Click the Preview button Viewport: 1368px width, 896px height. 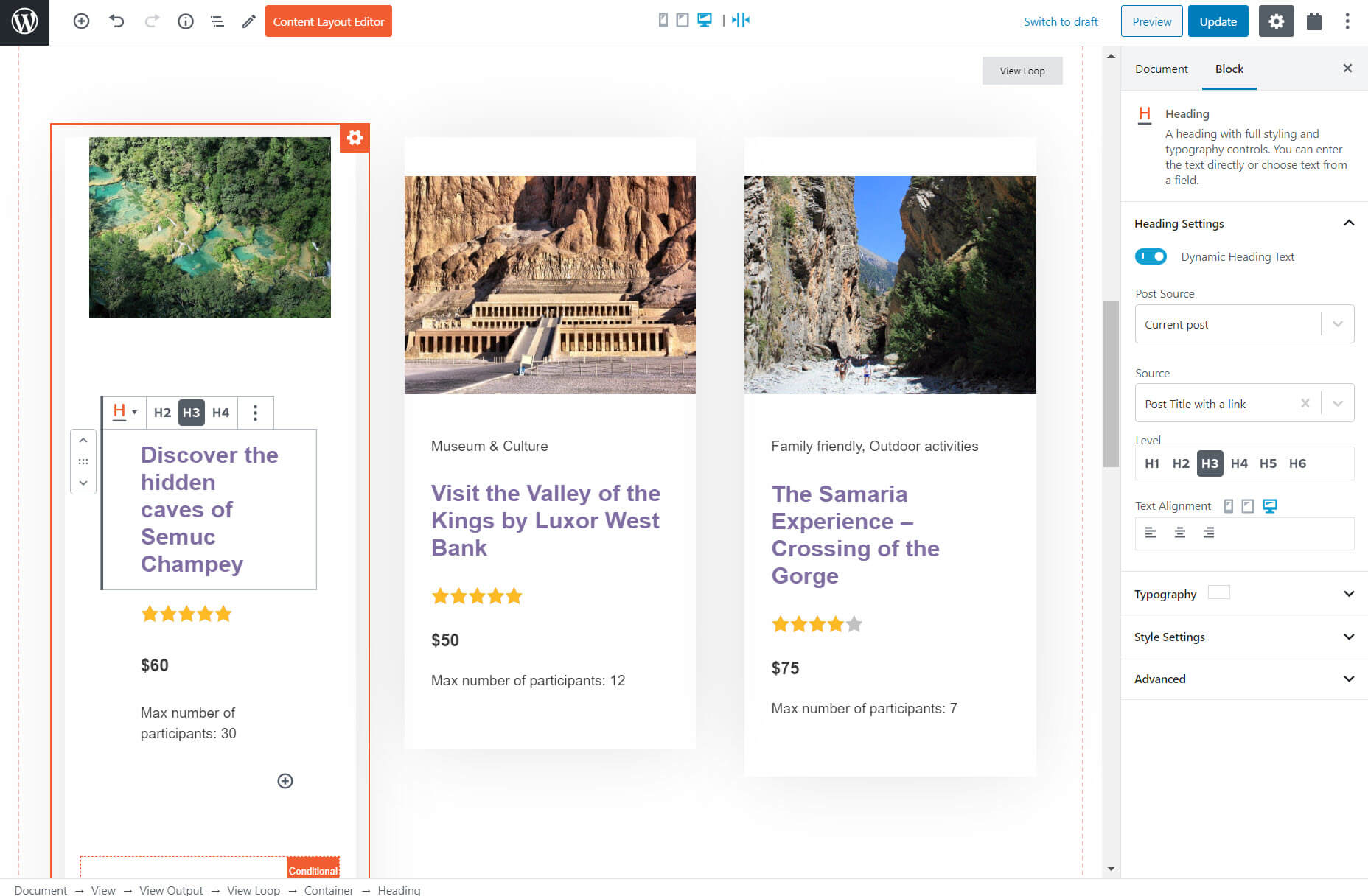pos(1151,21)
